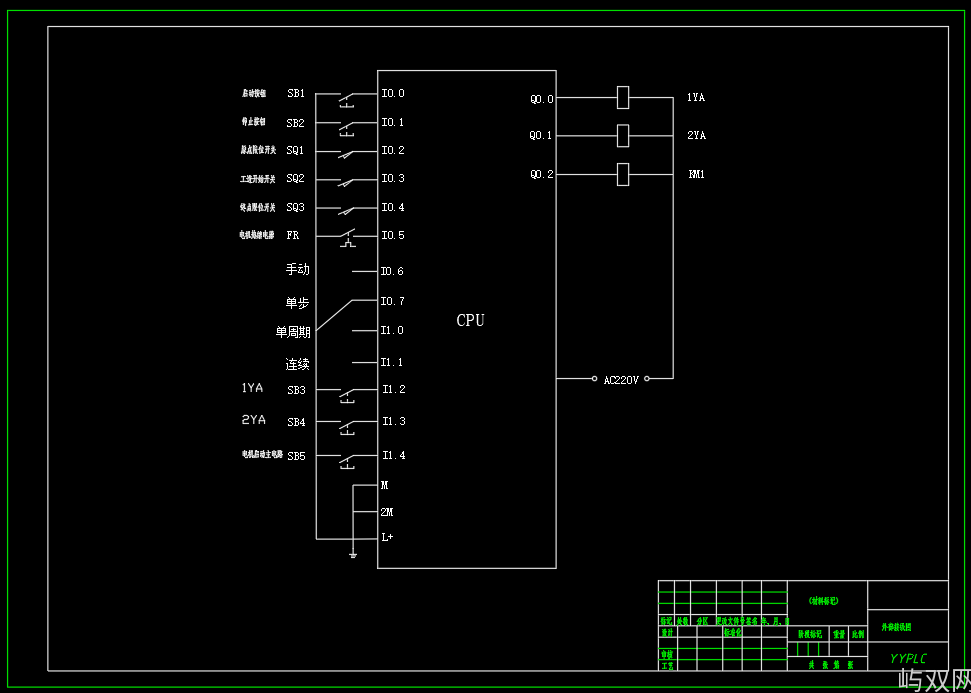Click the 工艺 cell in the title block

667,666
